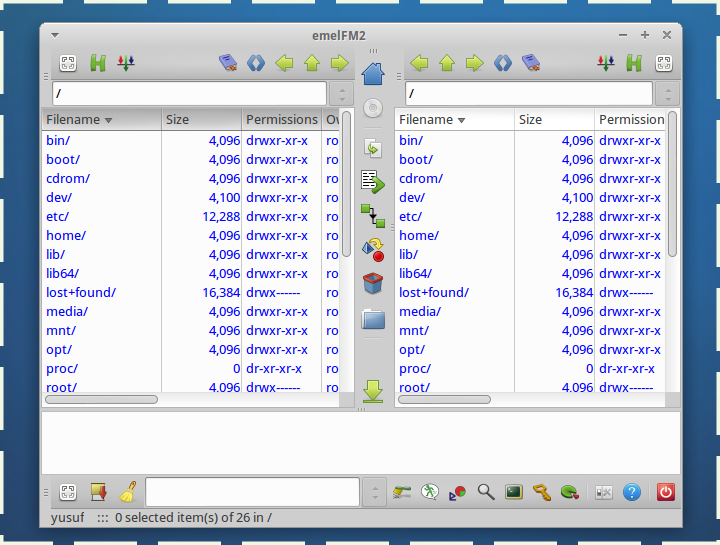This screenshot has width=720, height=545.
Task: Click the green disk-usage icon
Action: click(570, 492)
